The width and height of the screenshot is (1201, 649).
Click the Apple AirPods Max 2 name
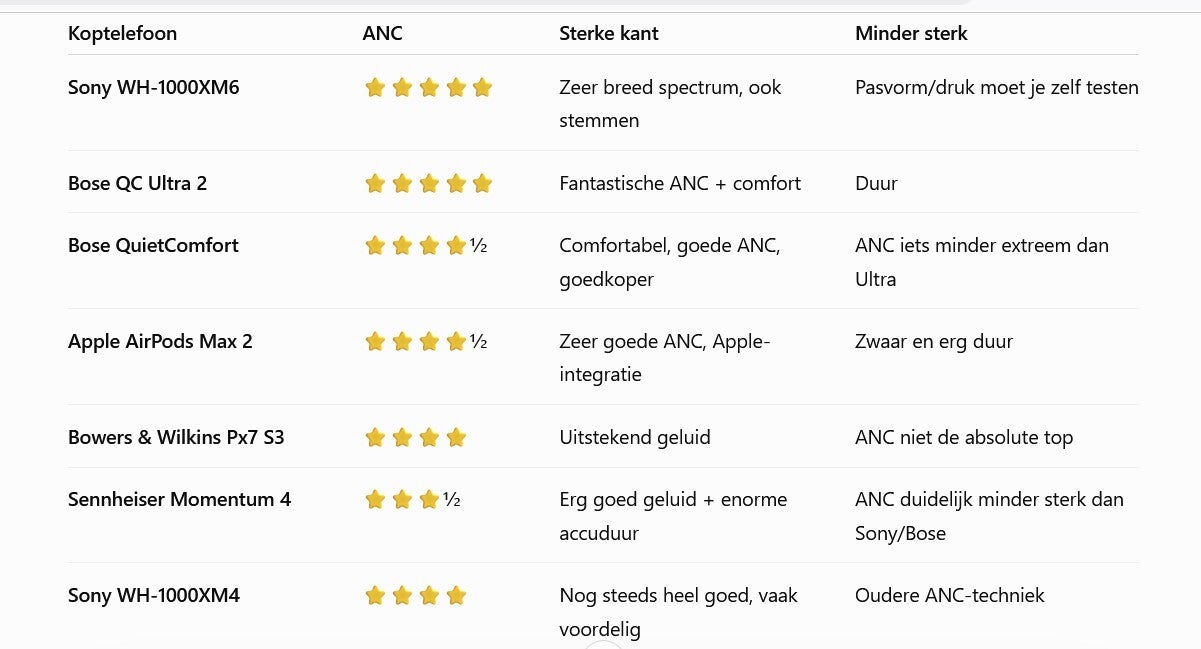pos(160,342)
